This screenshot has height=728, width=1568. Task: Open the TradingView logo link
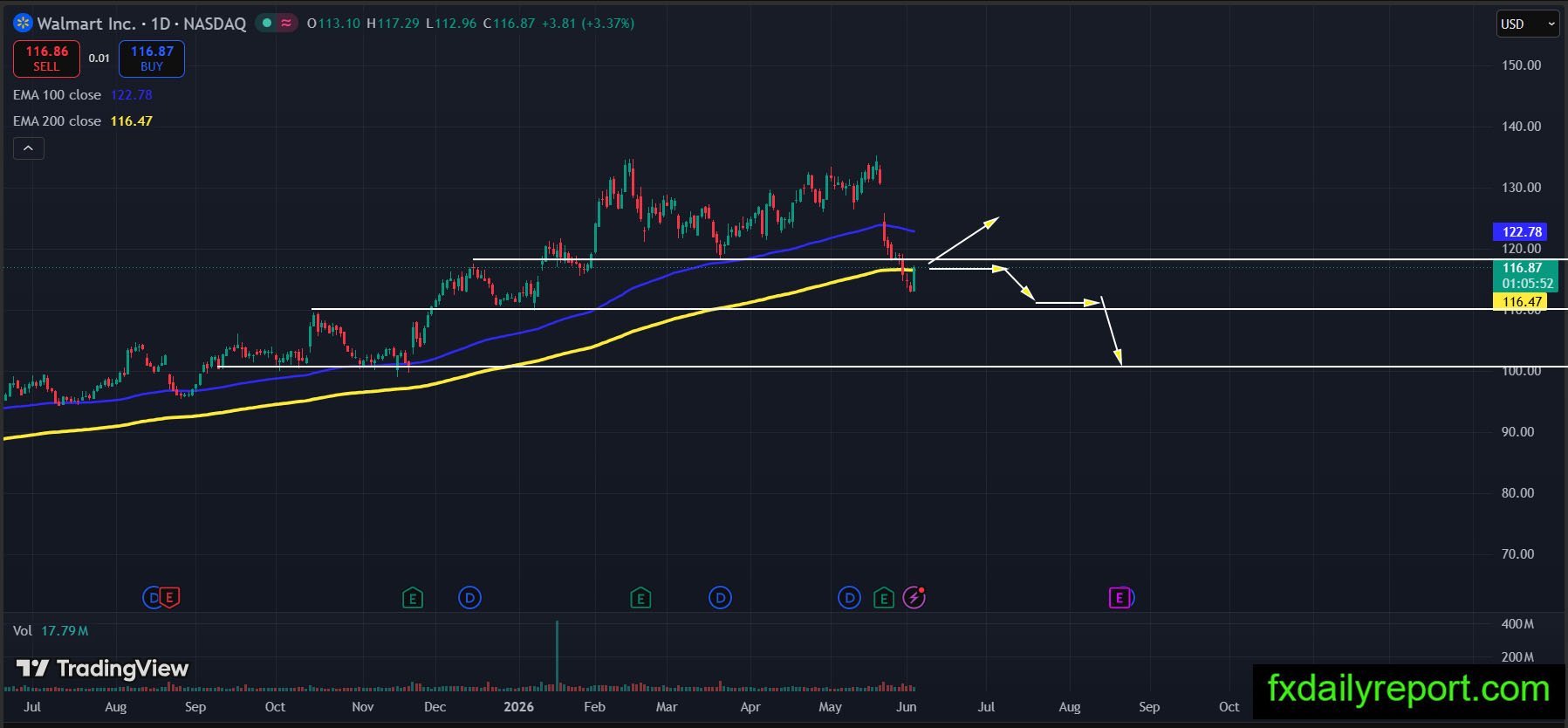click(103, 669)
